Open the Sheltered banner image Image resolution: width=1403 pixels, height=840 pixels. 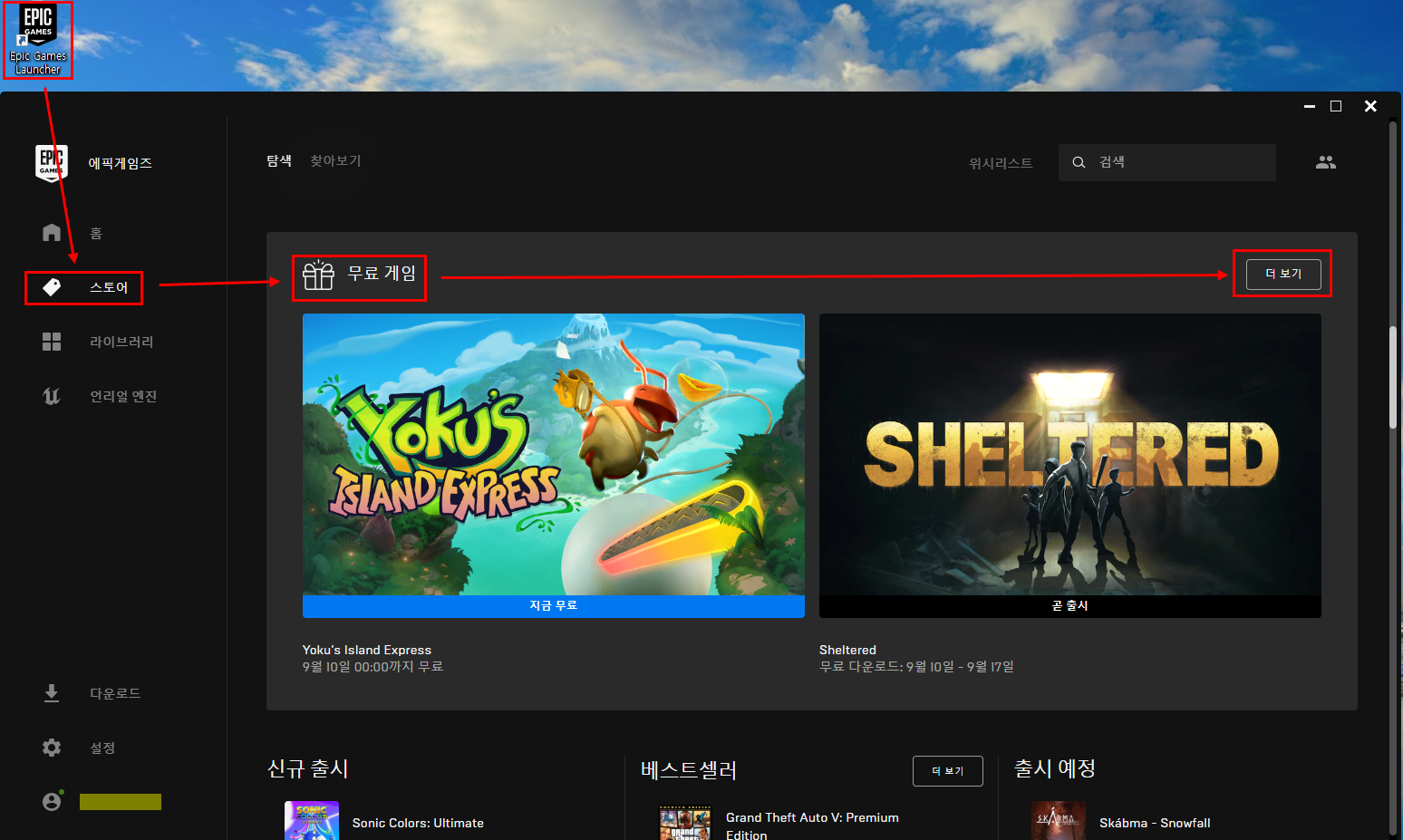(1070, 455)
